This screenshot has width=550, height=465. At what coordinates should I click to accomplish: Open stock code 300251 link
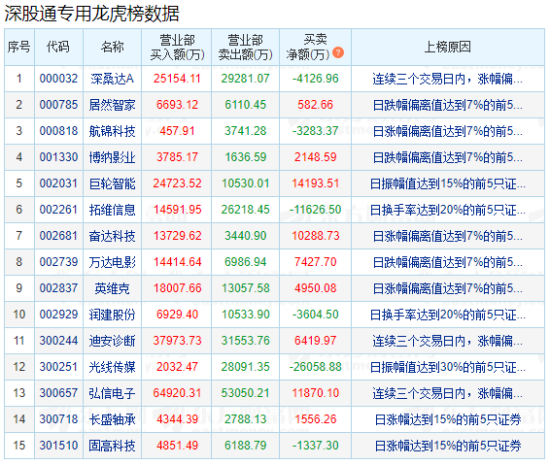pos(59,367)
